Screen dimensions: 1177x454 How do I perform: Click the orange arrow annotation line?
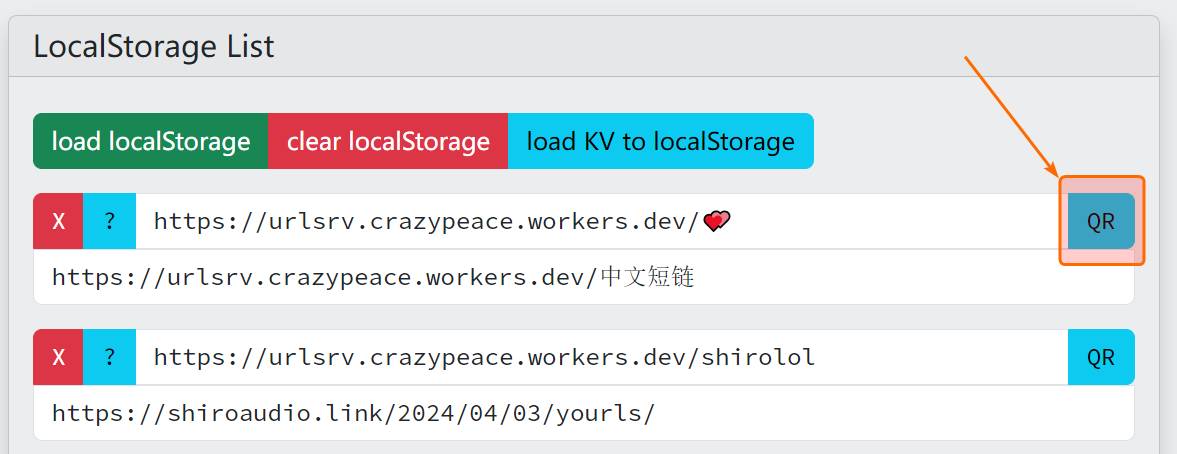[x=1010, y=115]
